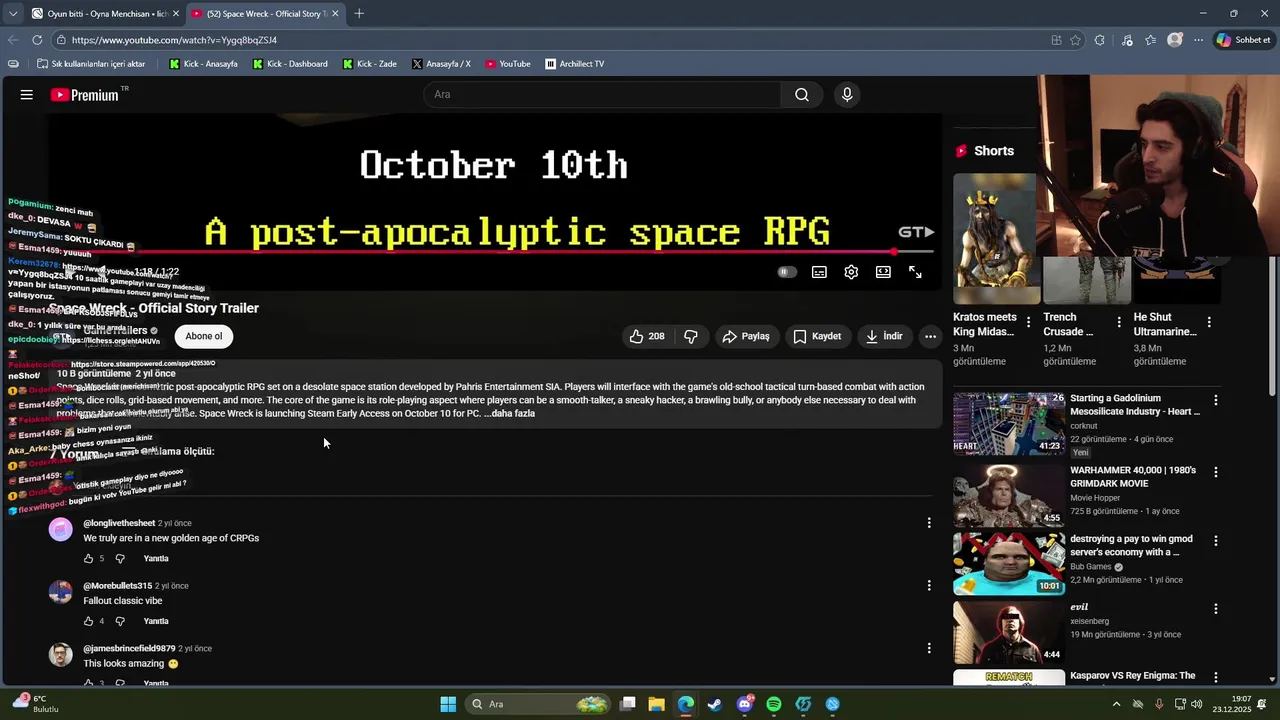Open options for WARHAMMER 40,000 video

click(1216, 471)
